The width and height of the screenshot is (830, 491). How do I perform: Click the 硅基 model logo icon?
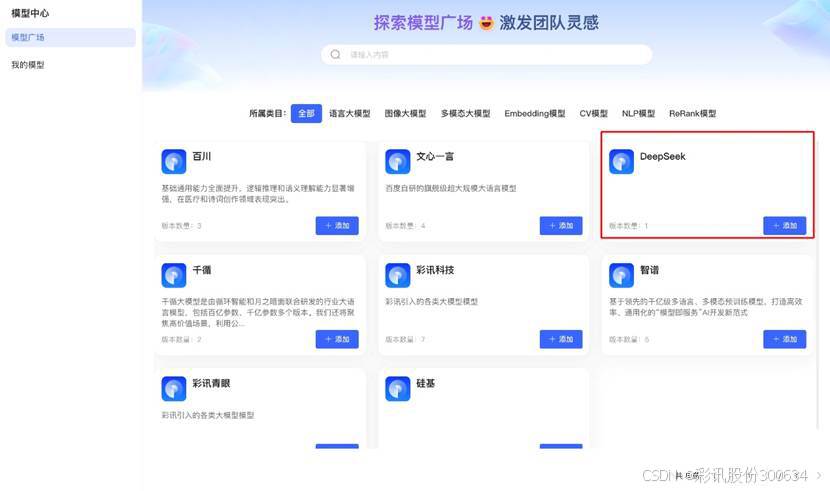click(398, 388)
